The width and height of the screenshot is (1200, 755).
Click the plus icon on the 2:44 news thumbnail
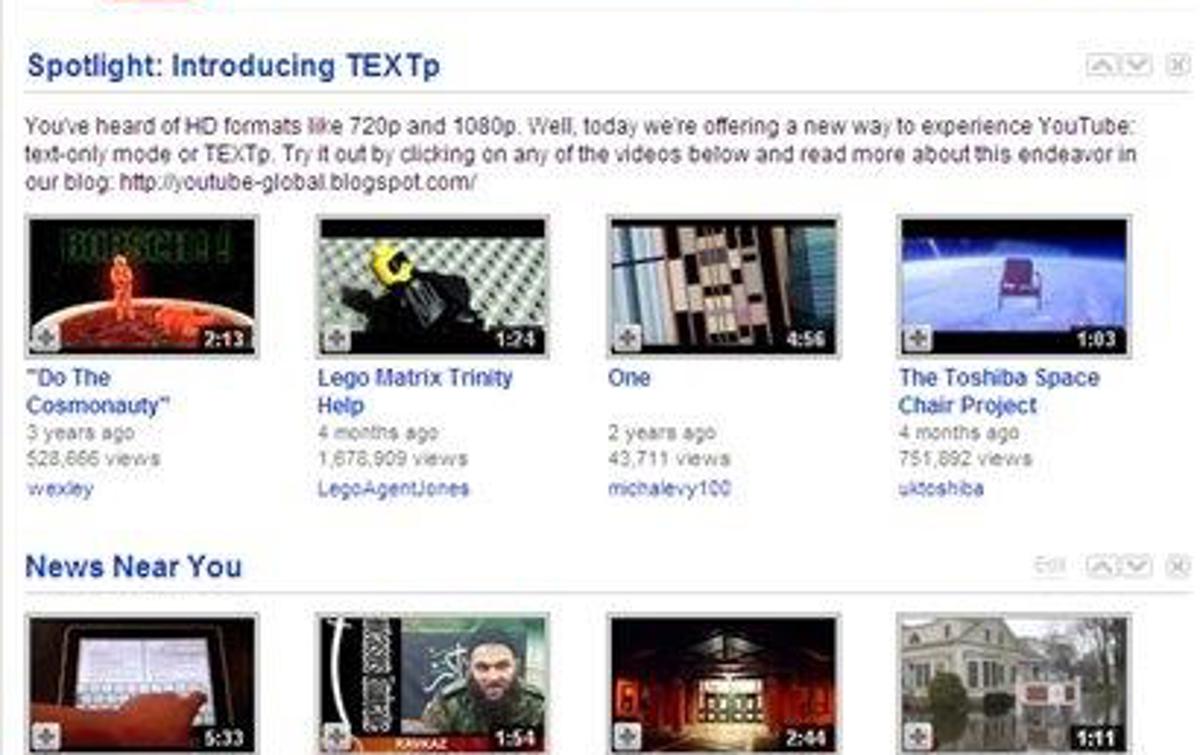pos(626,737)
